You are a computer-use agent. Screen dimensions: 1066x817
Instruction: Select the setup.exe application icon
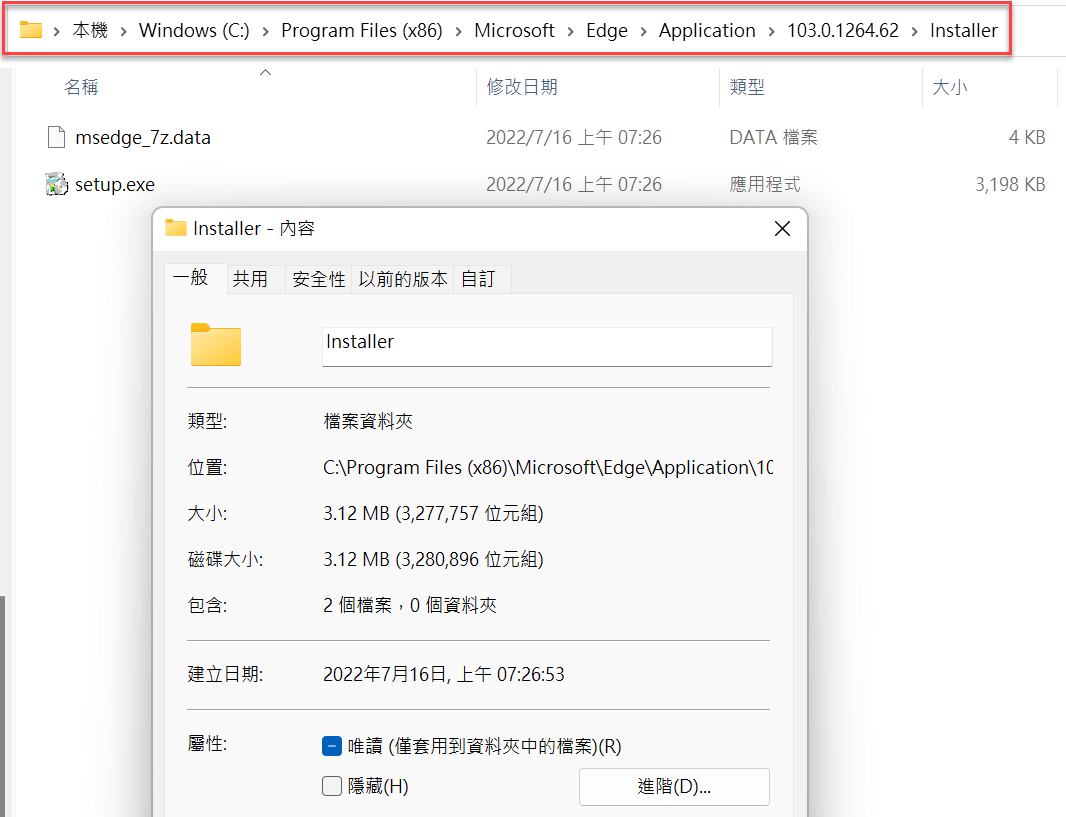[56, 184]
